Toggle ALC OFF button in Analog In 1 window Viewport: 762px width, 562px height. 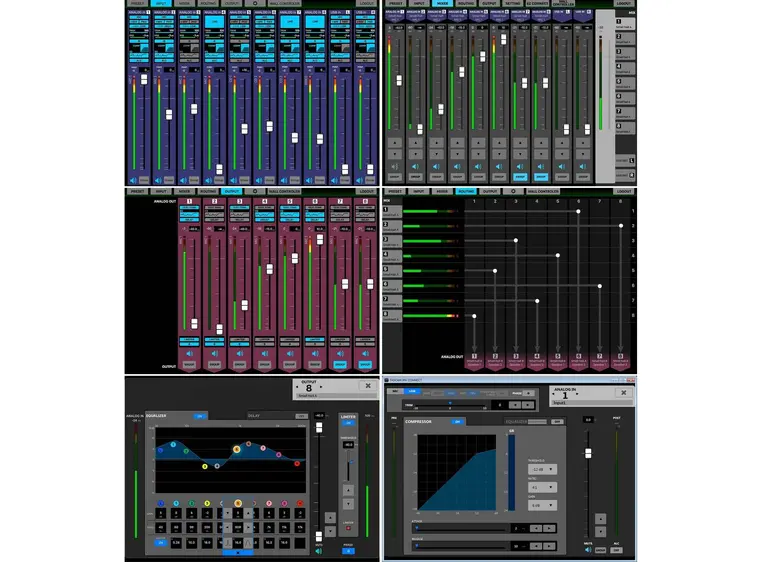tap(616, 550)
